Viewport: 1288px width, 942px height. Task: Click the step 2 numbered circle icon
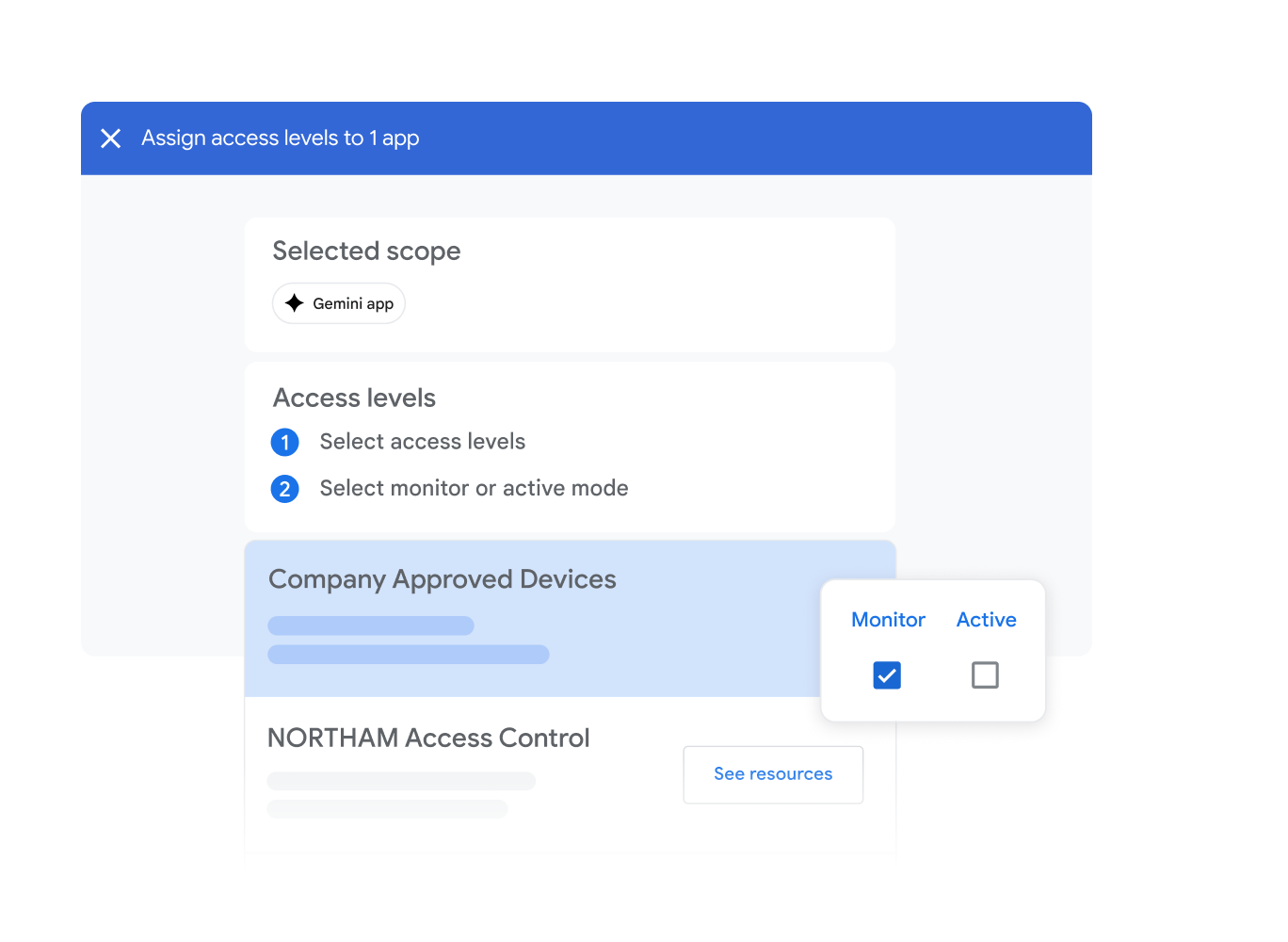285,489
